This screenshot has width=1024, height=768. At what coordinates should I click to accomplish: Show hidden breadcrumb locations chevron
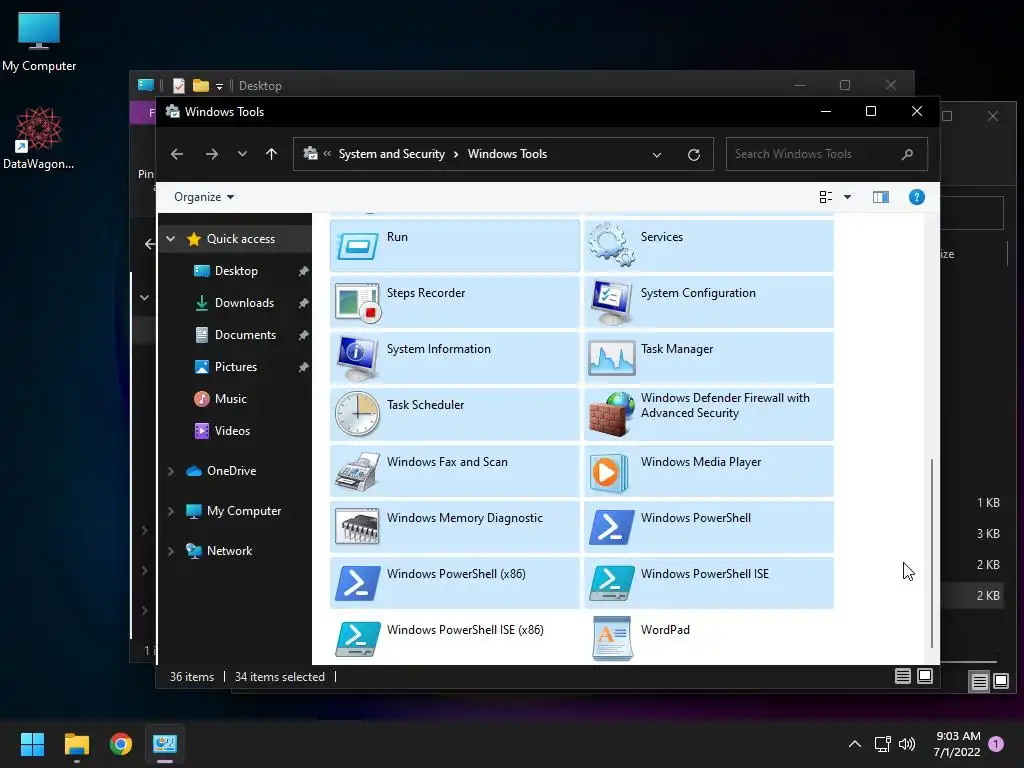pos(327,154)
